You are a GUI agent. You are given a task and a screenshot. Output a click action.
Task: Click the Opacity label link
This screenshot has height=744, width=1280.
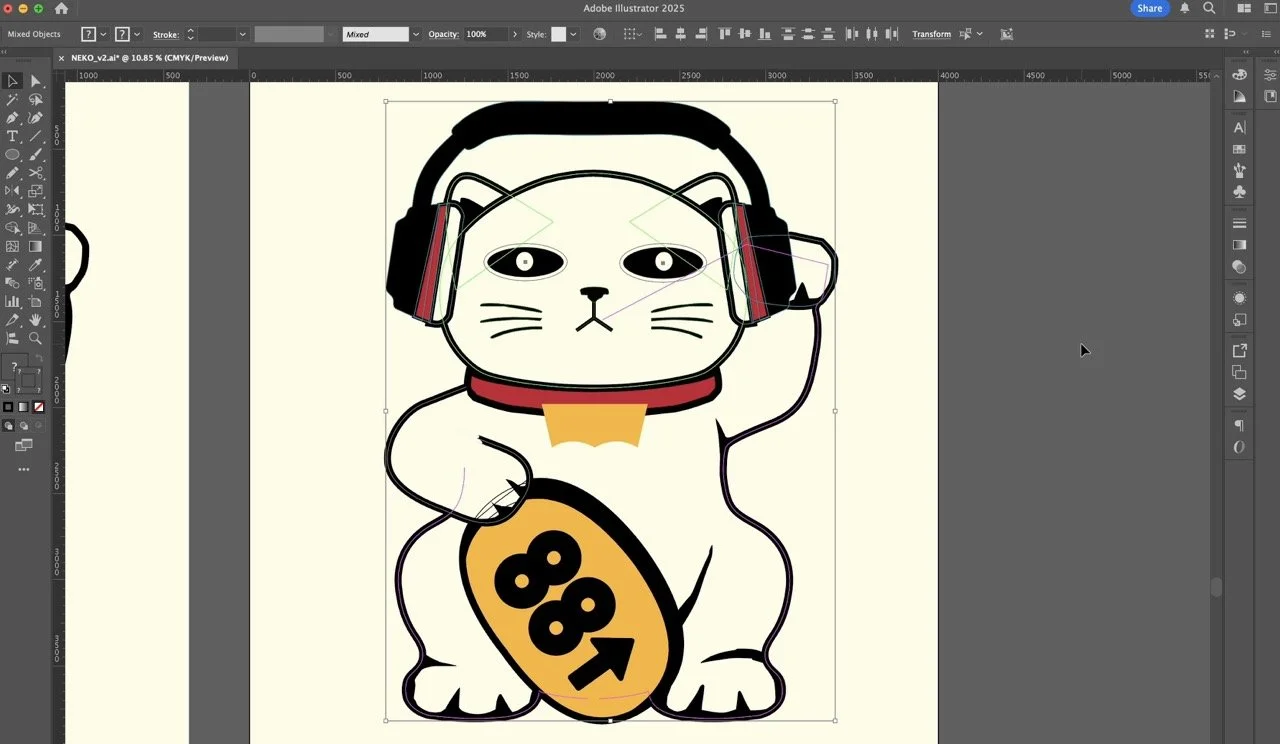tap(443, 34)
